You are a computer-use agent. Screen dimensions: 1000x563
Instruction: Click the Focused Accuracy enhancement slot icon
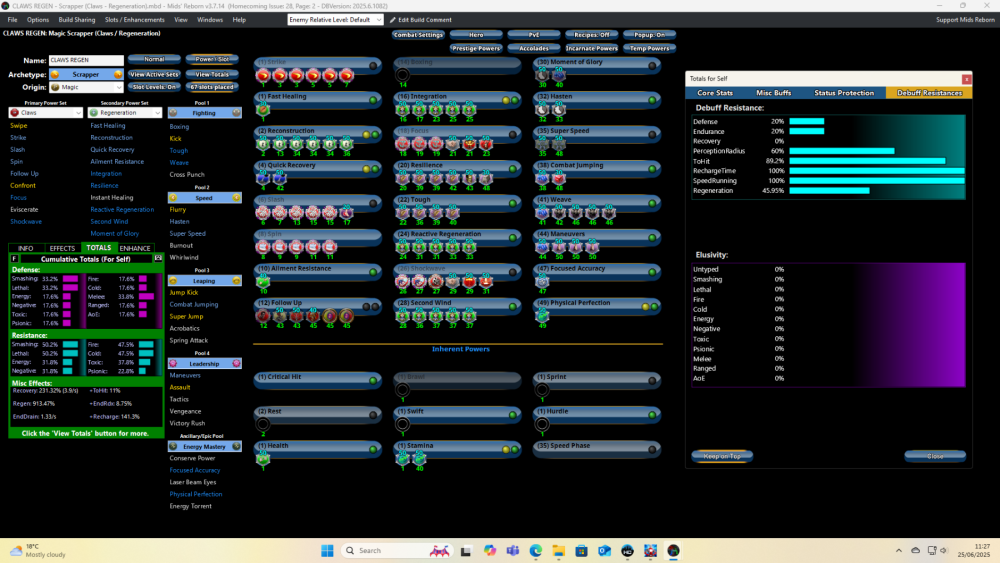(x=543, y=281)
